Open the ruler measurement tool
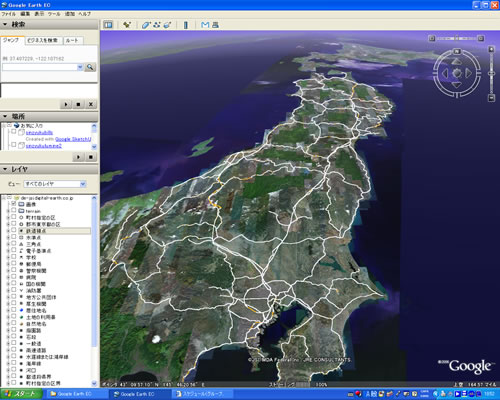This screenshot has height=400, width=500. [x=186, y=25]
